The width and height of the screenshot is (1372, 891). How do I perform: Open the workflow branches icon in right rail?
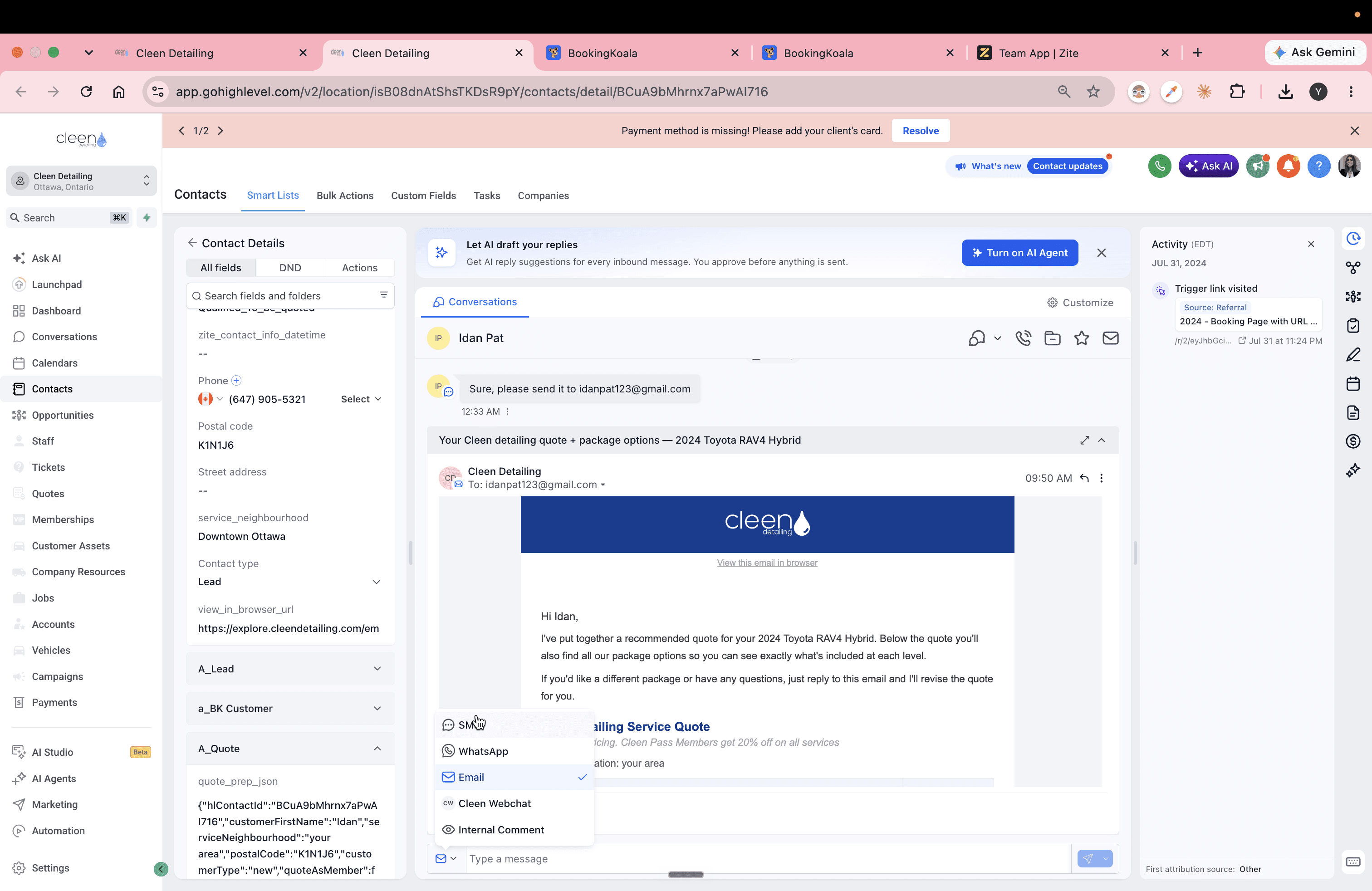1353,267
